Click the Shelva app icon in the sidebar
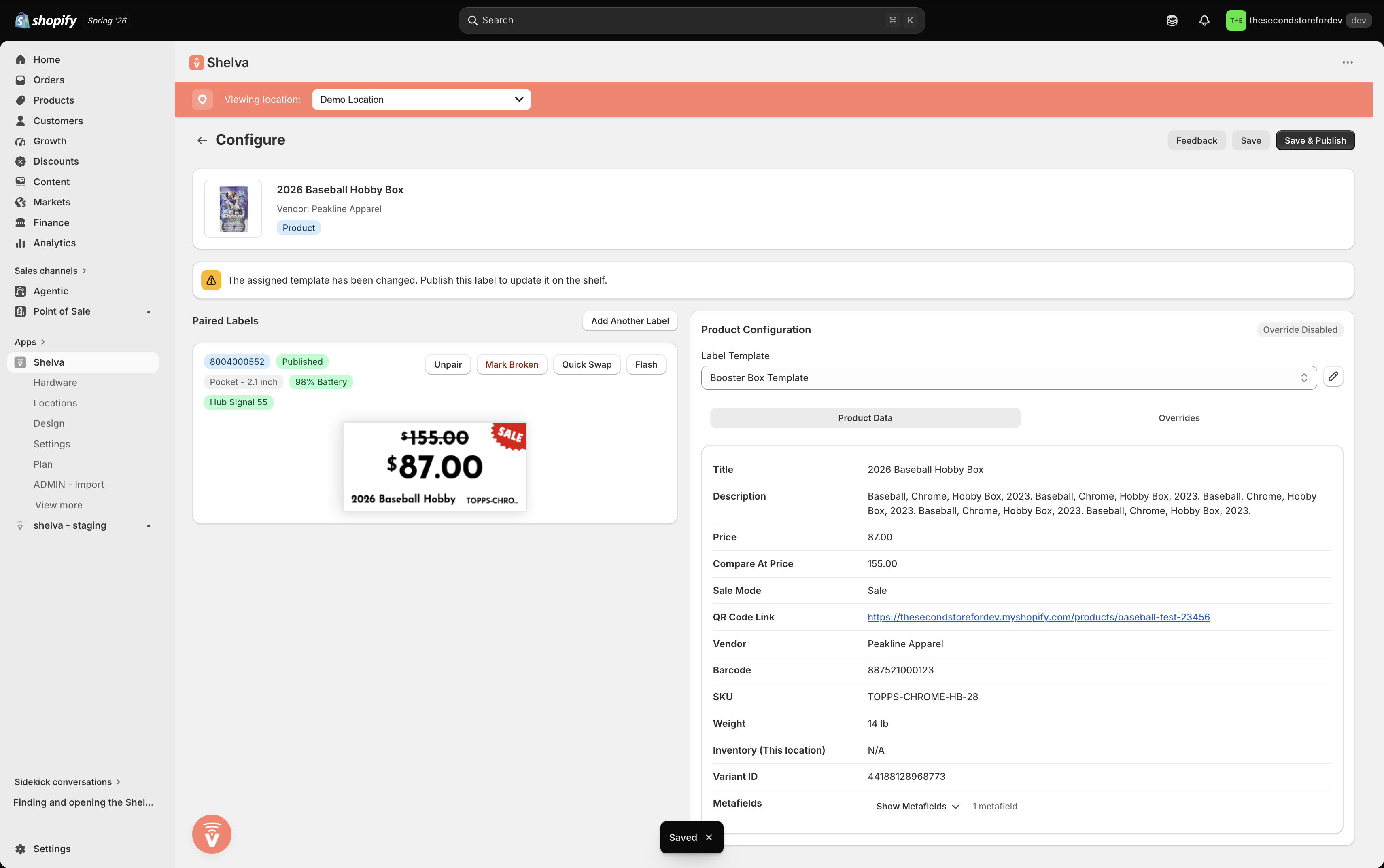1384x868 pixels. 21,362
